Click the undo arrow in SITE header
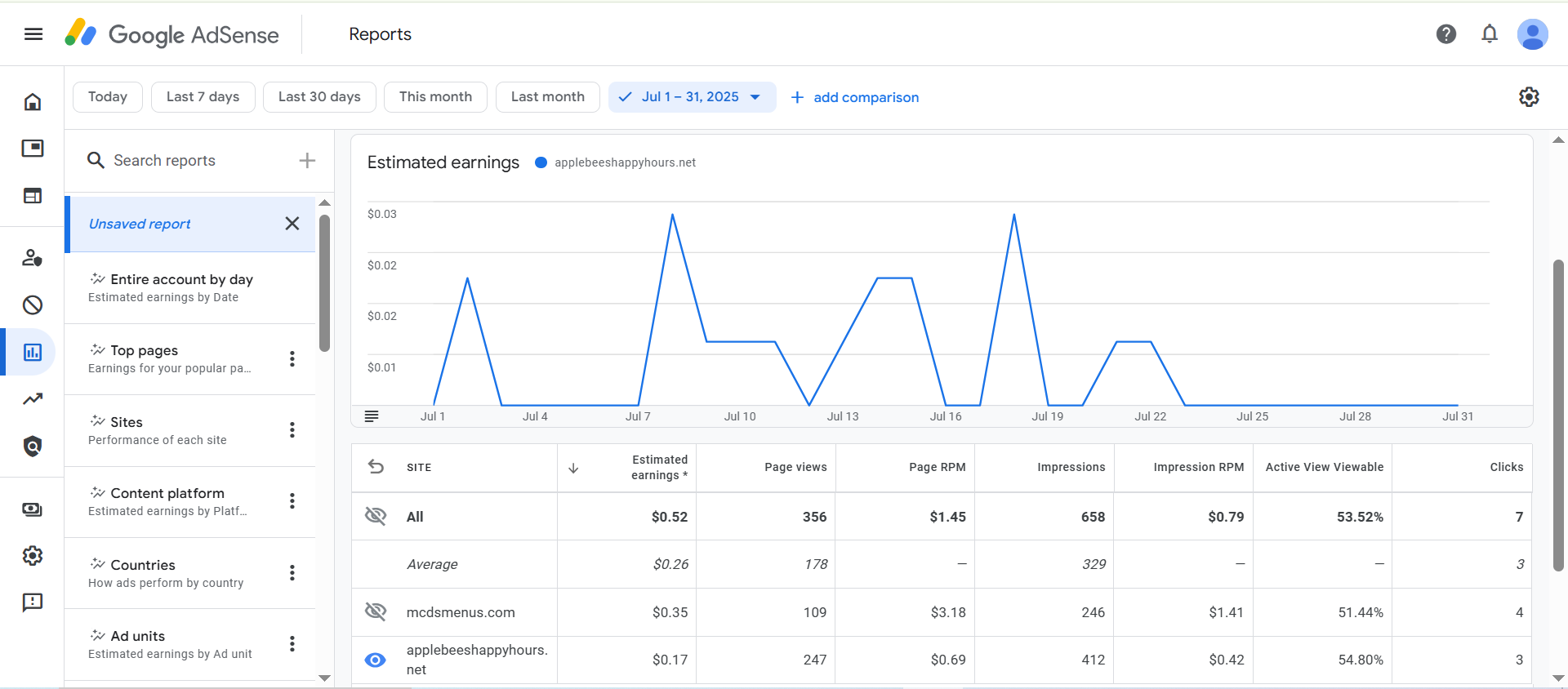Viewport: 1568px width, 689px height. [x=376, y=467]
